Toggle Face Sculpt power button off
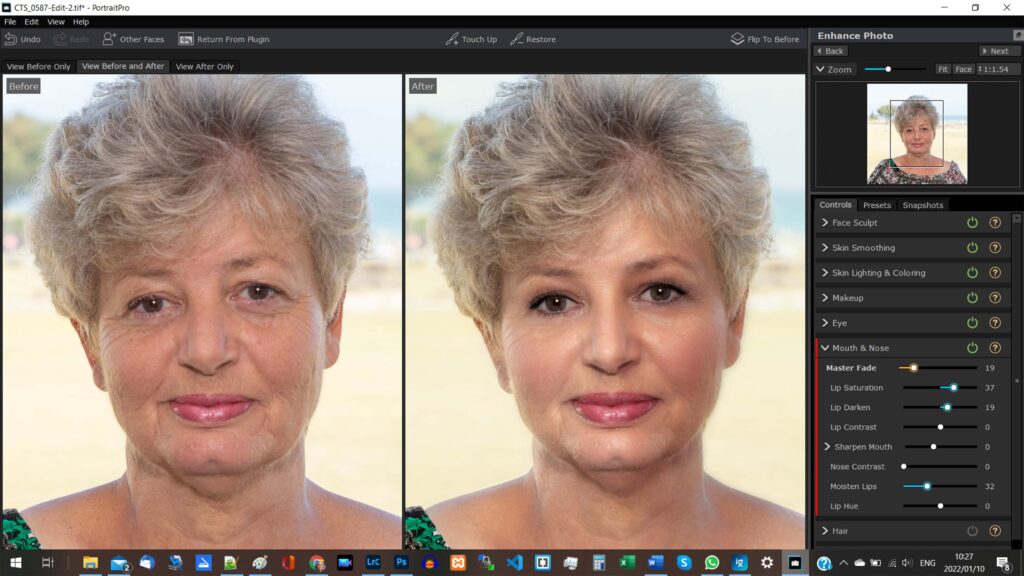Image resolution: width=1024 pixels, height=576 pixels. (x=972, y=223)
